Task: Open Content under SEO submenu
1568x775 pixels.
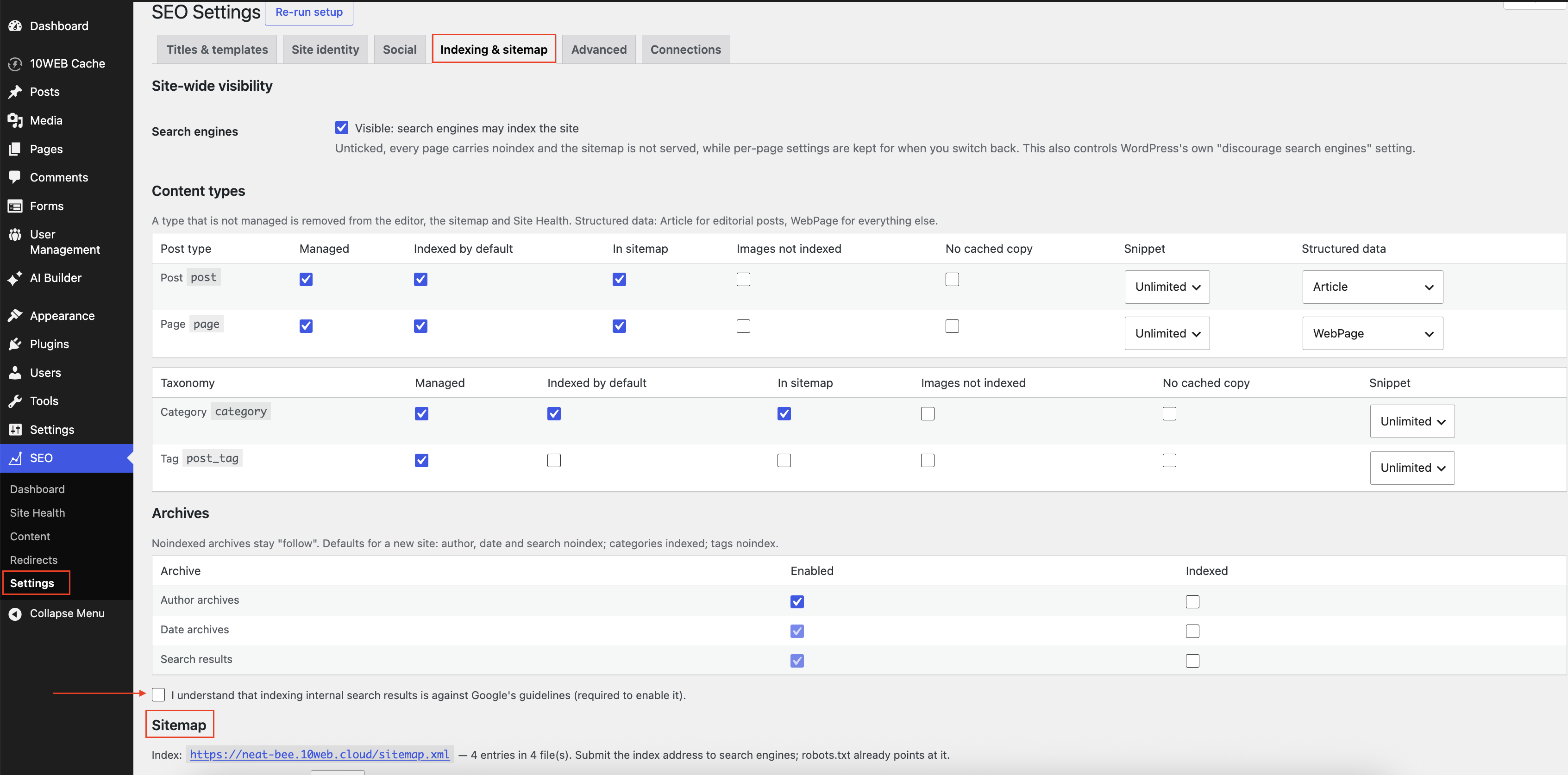Action: 30,537
